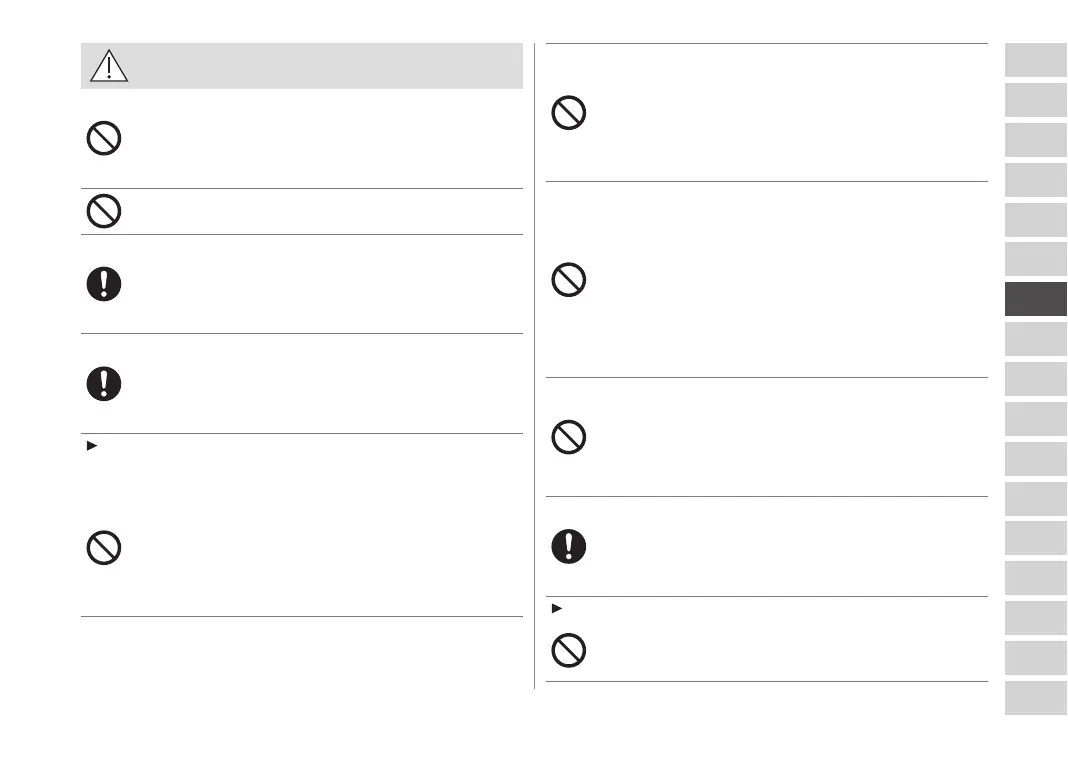Screen dimensions: 1068x759
Task: Click the exclamation mandatory icon in right column
Action: (569, 545)
